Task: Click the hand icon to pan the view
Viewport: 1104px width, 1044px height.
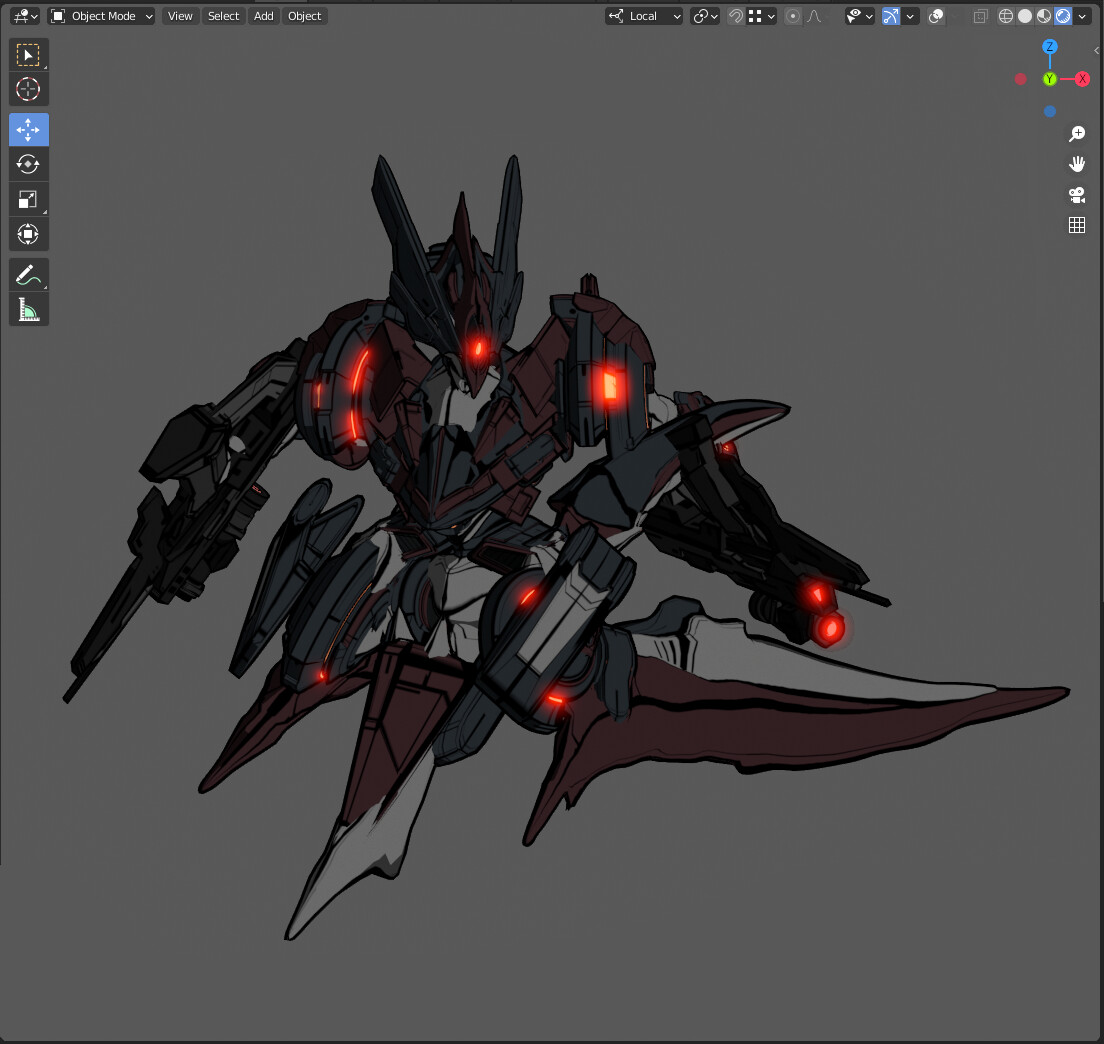Action: point(1077,163)
